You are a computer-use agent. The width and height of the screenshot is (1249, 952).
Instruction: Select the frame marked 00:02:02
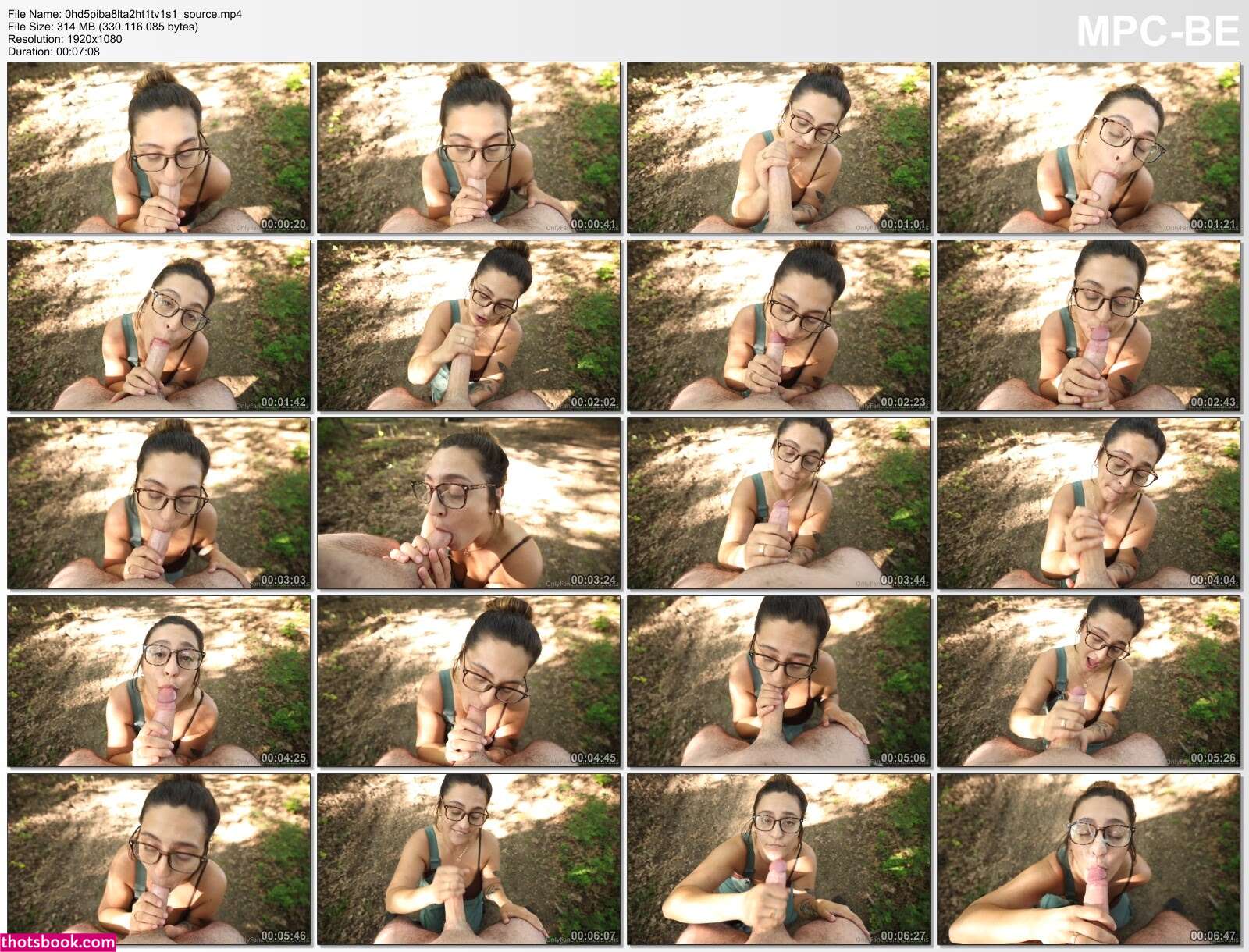click(x=468, y=325)
